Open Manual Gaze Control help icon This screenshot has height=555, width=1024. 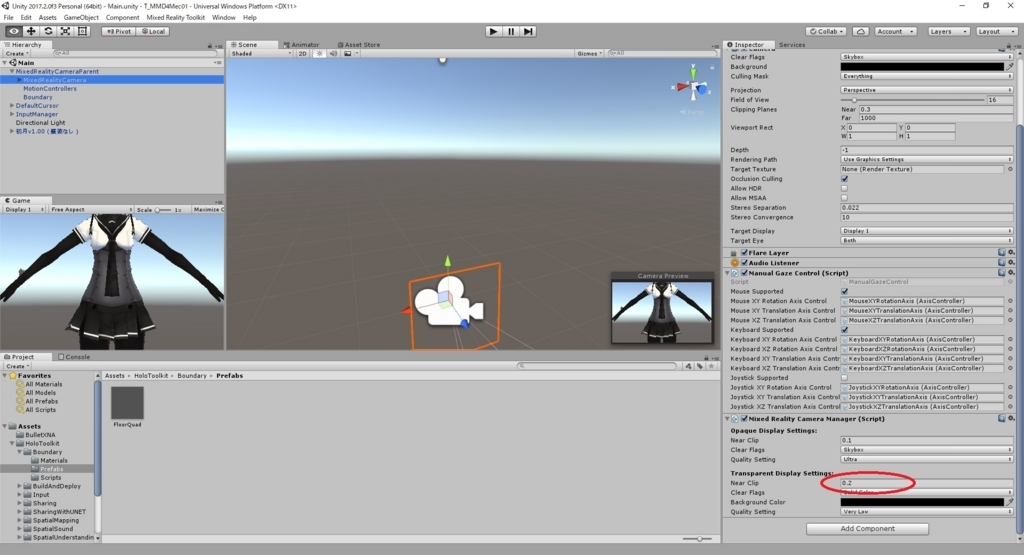coord(1001,273)
